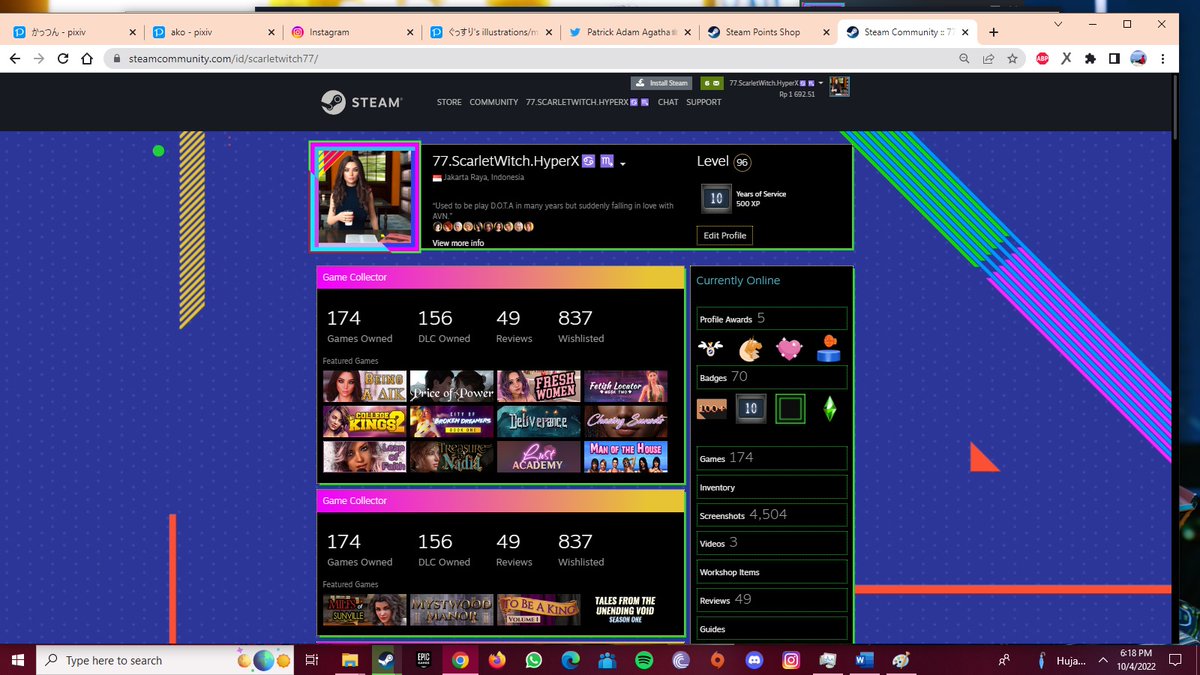Open a new Chrome tab
The image size is (1200, 675).
[x=993, y=32]
